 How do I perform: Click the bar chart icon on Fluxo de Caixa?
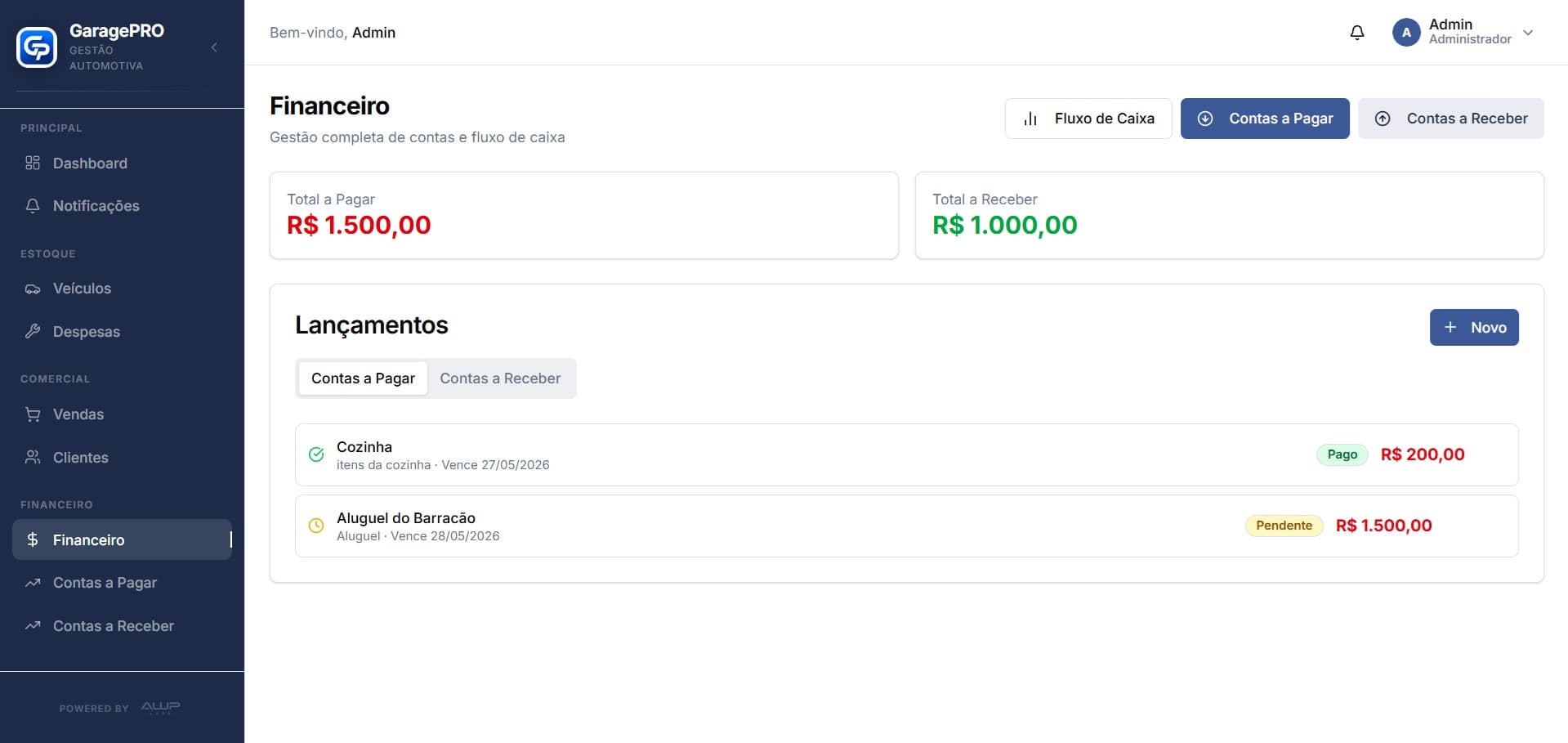click(1030, 119)
